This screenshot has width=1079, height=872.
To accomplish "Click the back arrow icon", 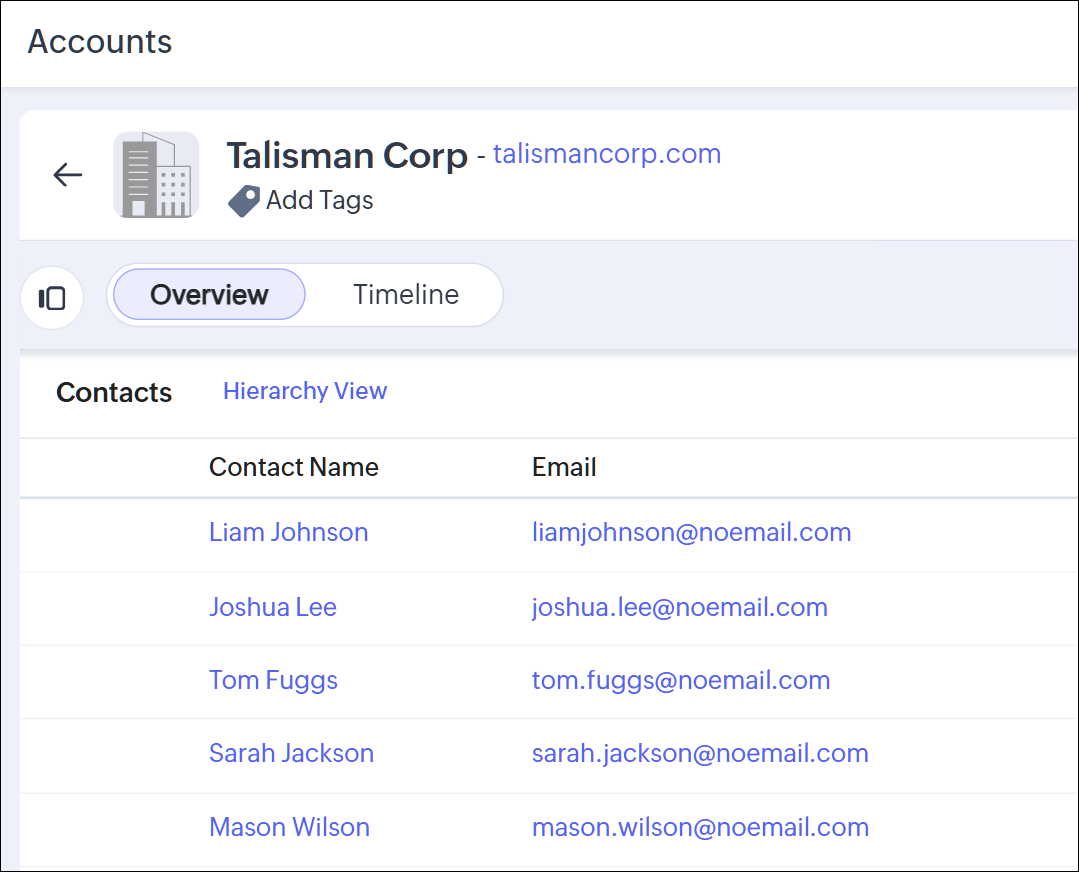I will tap(68, 175).
